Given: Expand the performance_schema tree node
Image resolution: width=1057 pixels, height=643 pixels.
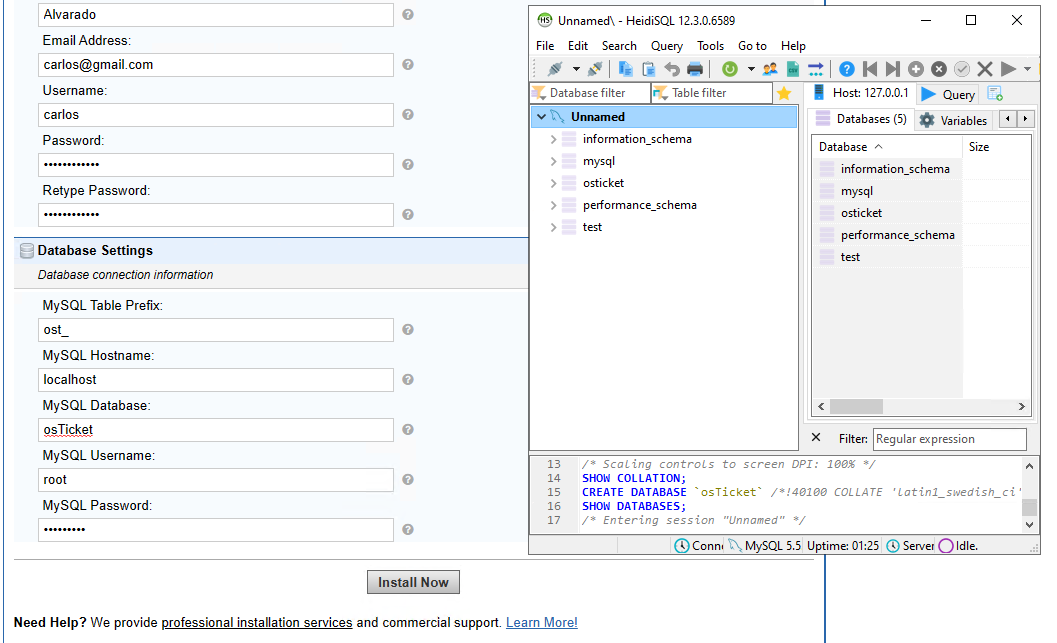Looking at the screenshot, I should [553, 205].
